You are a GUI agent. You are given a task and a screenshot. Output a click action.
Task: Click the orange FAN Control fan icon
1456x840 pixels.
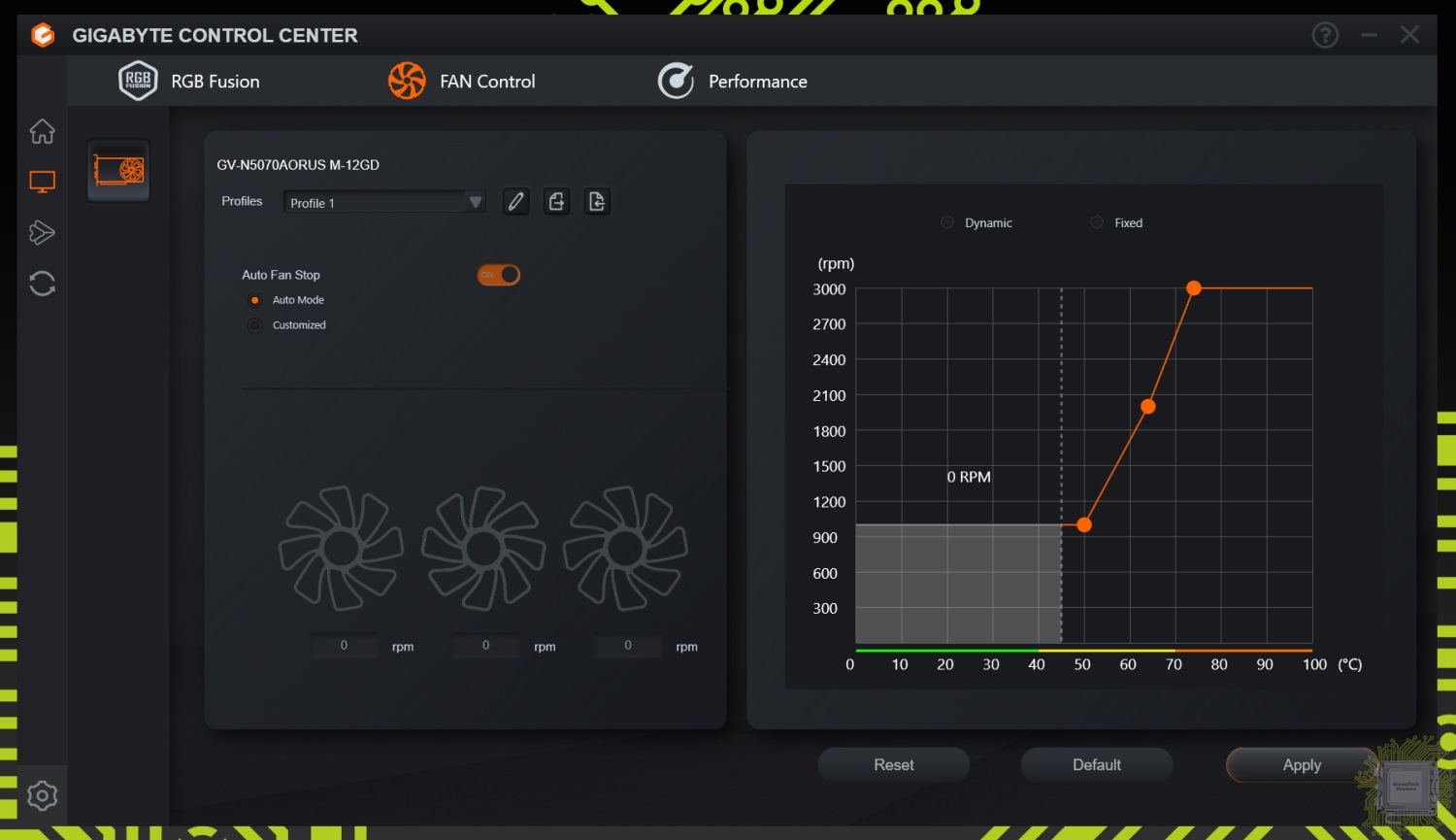(x=407, y=81)
